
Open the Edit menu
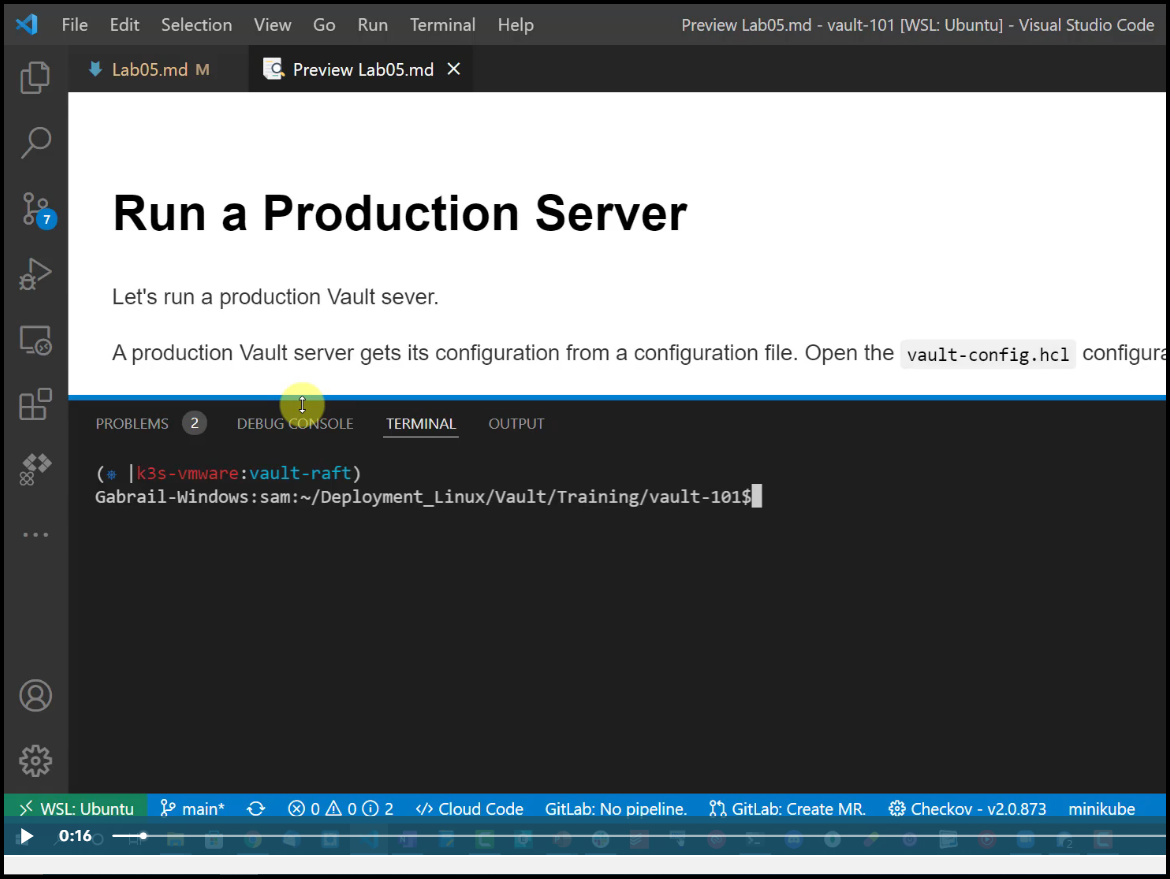pos(124,25)
